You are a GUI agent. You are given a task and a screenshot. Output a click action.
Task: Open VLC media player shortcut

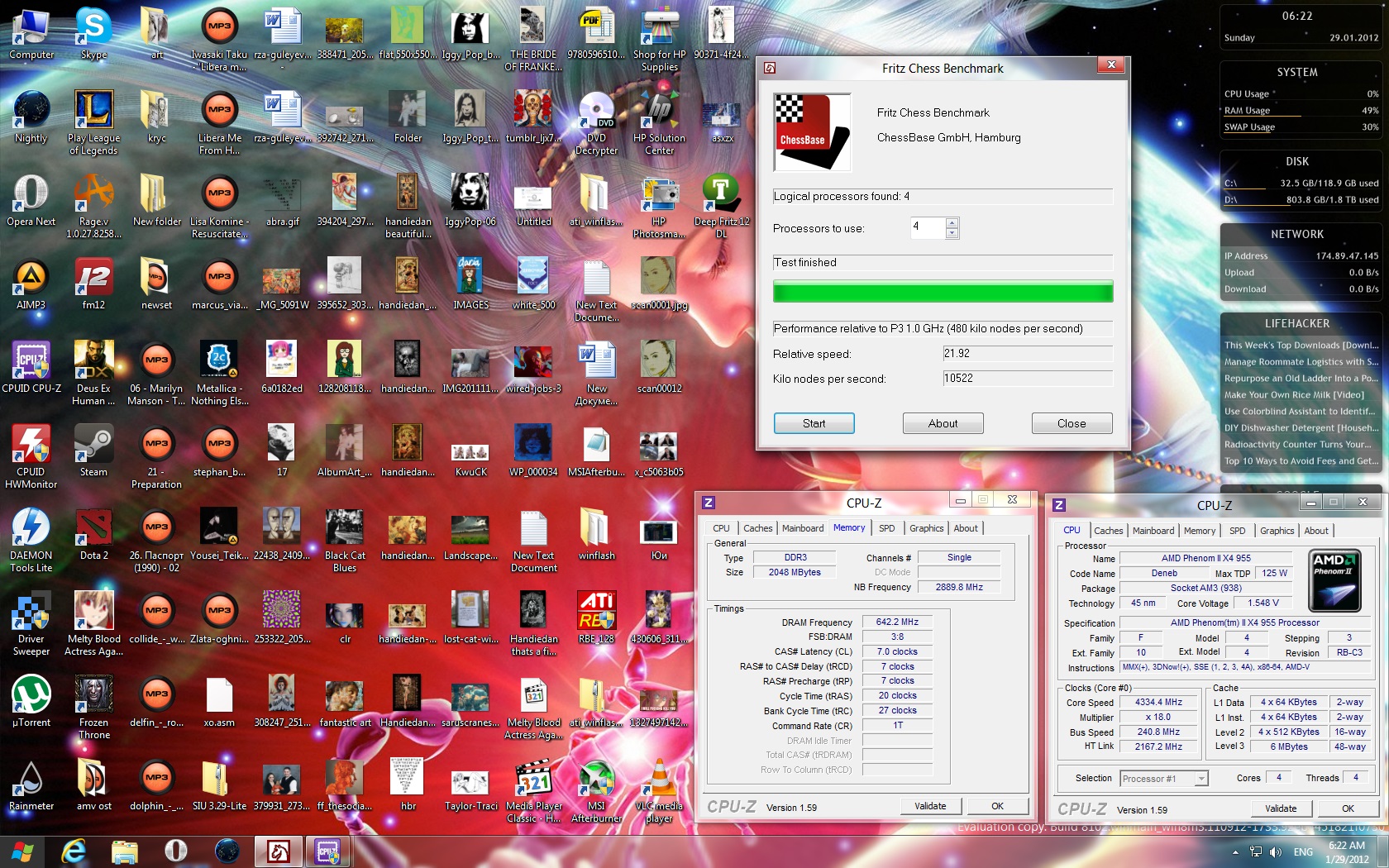click(659, 790)
